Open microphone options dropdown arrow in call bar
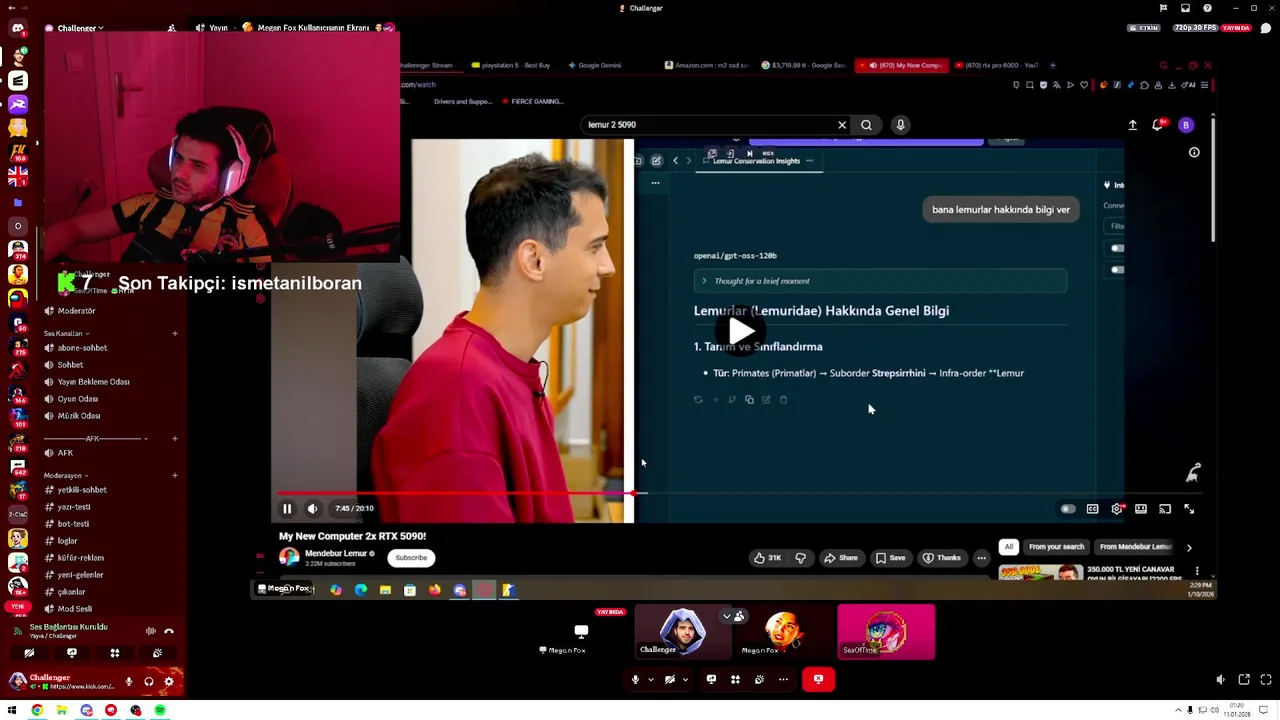1280x720 pixels. click(x=650, y=680)
